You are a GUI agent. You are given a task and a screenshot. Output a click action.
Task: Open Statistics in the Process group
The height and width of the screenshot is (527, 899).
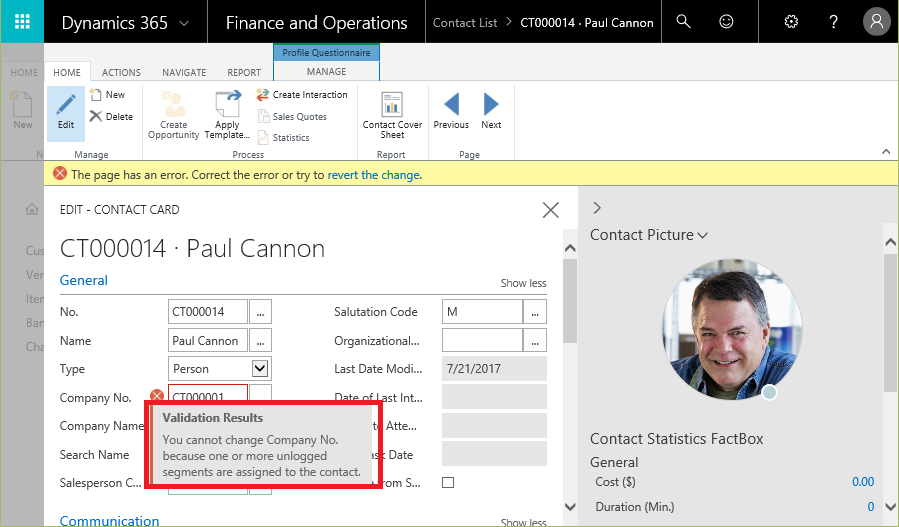point(284,138)
